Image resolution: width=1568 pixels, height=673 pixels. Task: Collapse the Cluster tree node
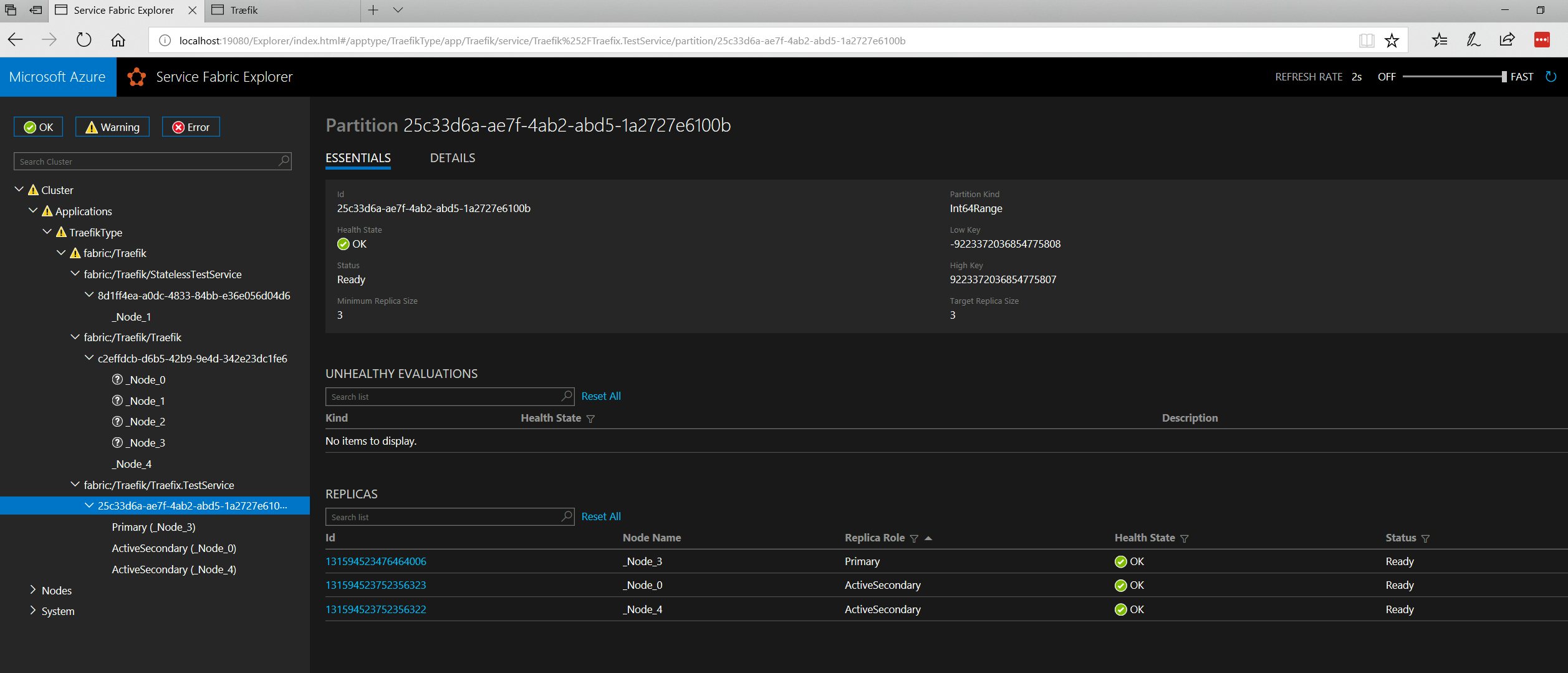click(x=19, y=189)
